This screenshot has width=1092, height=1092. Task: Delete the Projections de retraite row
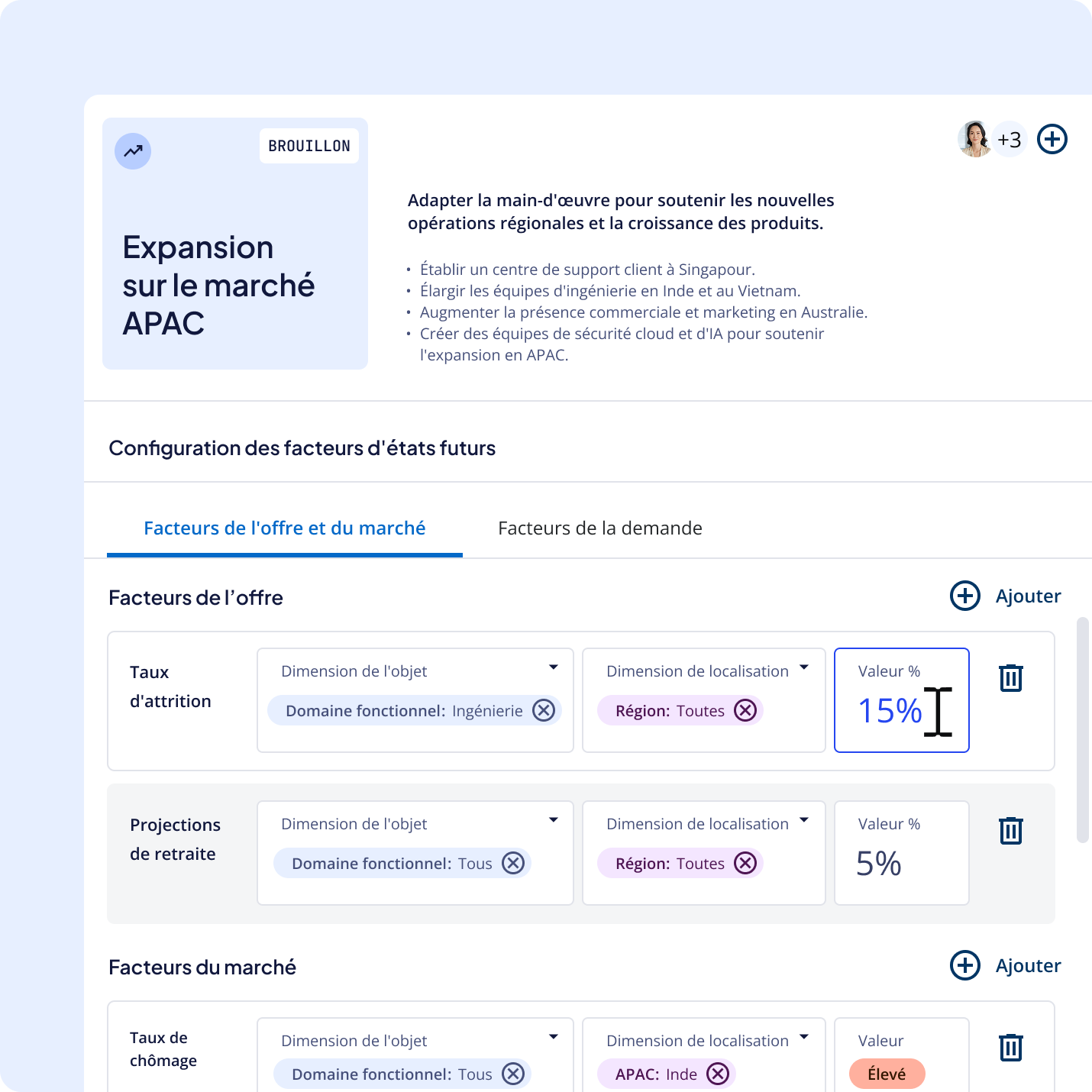[1010, 831]
